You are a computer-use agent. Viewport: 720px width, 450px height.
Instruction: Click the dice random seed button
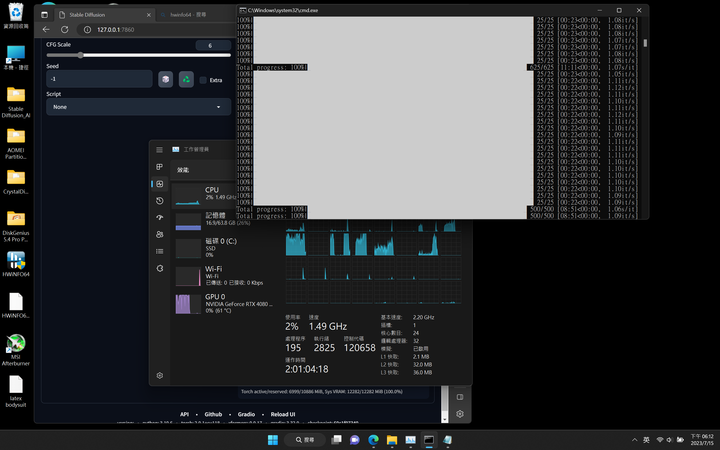tap(166, 79)
